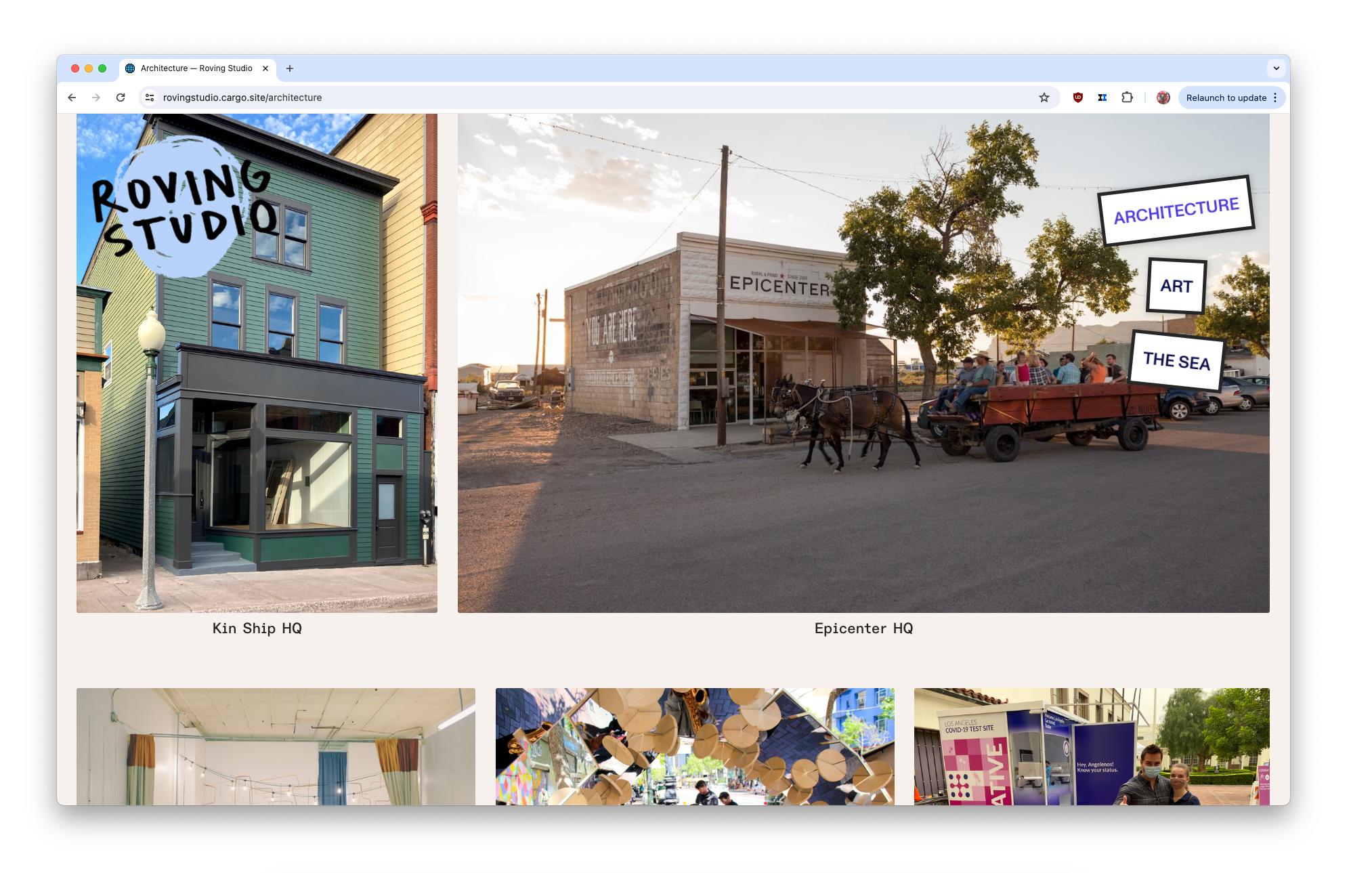Expand the tab search dropdown chevron
Viewport: 1372px width, 873px height.
(1277, 68)
